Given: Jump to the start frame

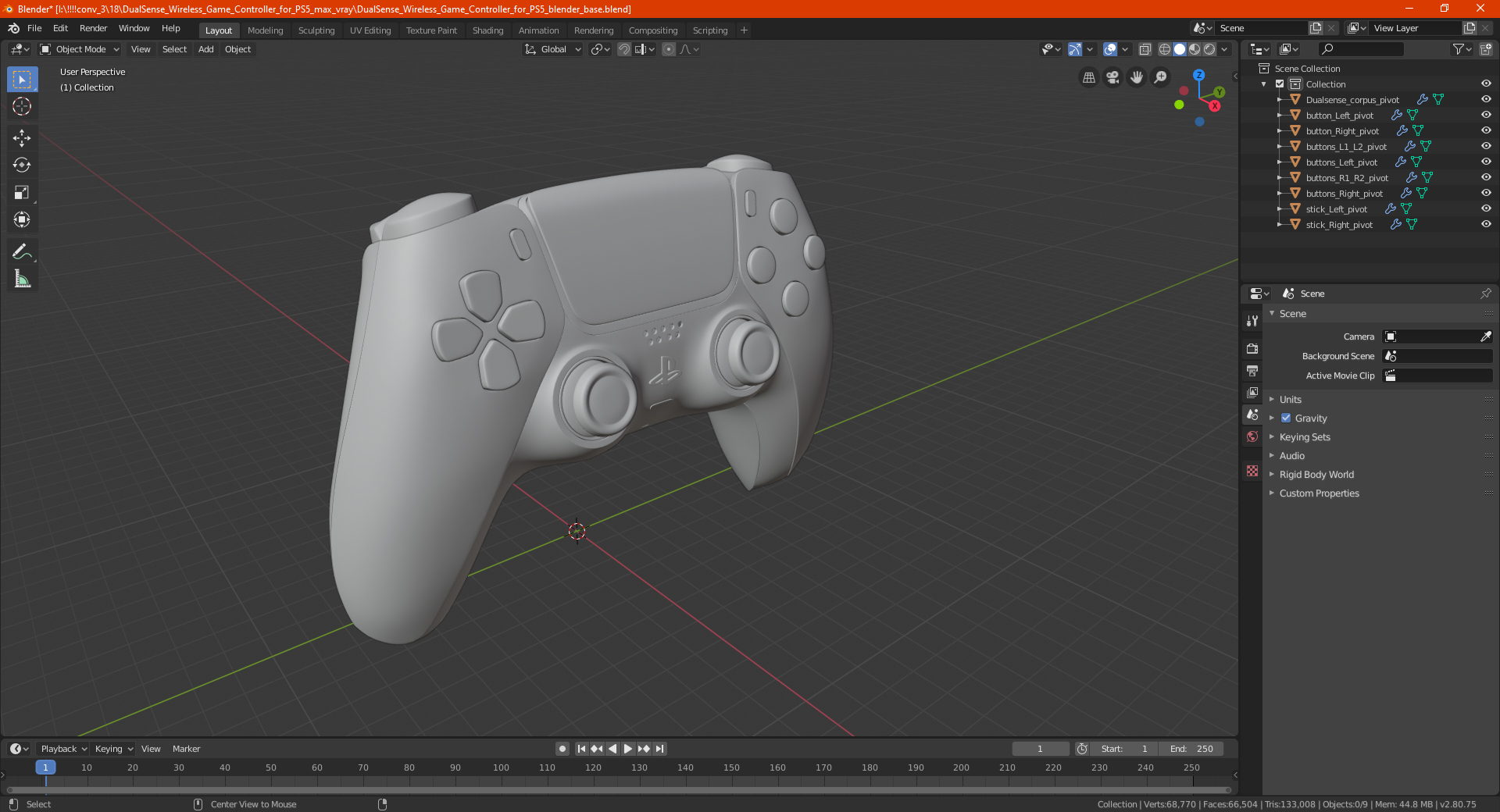Looking at the screenshot, I should 581,749.
